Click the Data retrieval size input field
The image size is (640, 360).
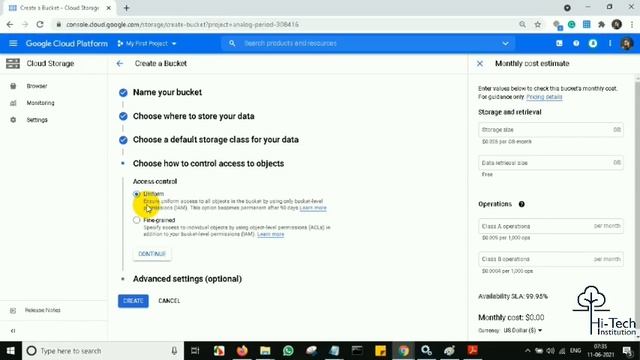coord(551,163)
